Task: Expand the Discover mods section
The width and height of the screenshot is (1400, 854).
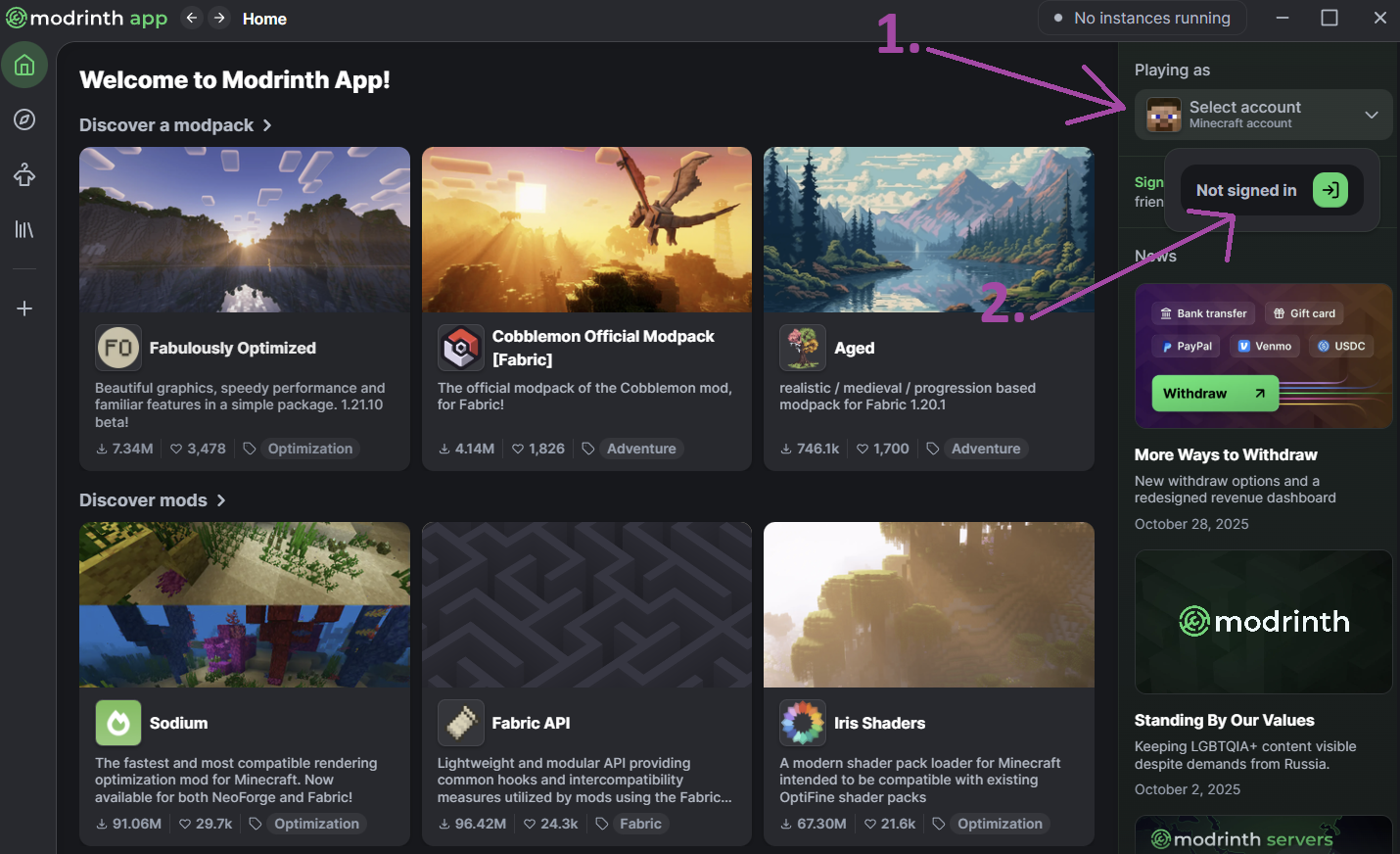Action: pos(153,500)
